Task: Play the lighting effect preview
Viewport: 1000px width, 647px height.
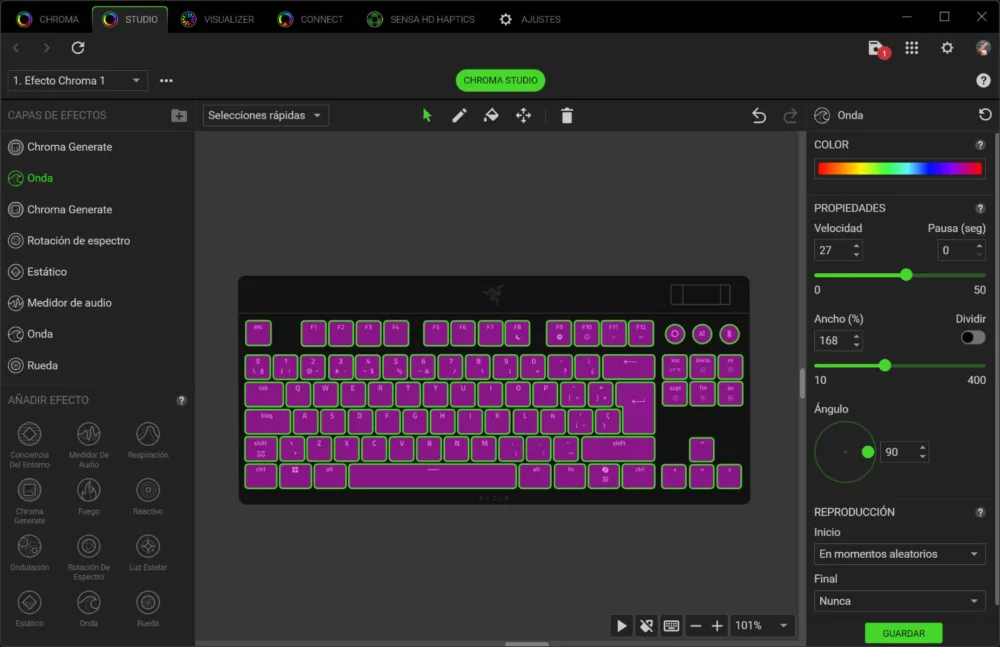Action: (x=621, y=626)
